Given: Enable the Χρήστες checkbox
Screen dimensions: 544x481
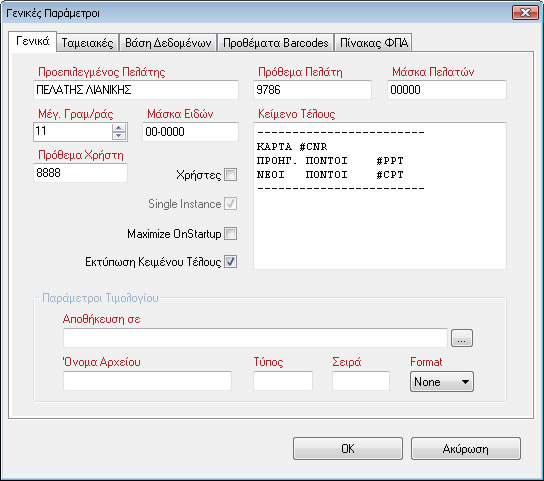Looking at the screenshot, I should [230, 175].
